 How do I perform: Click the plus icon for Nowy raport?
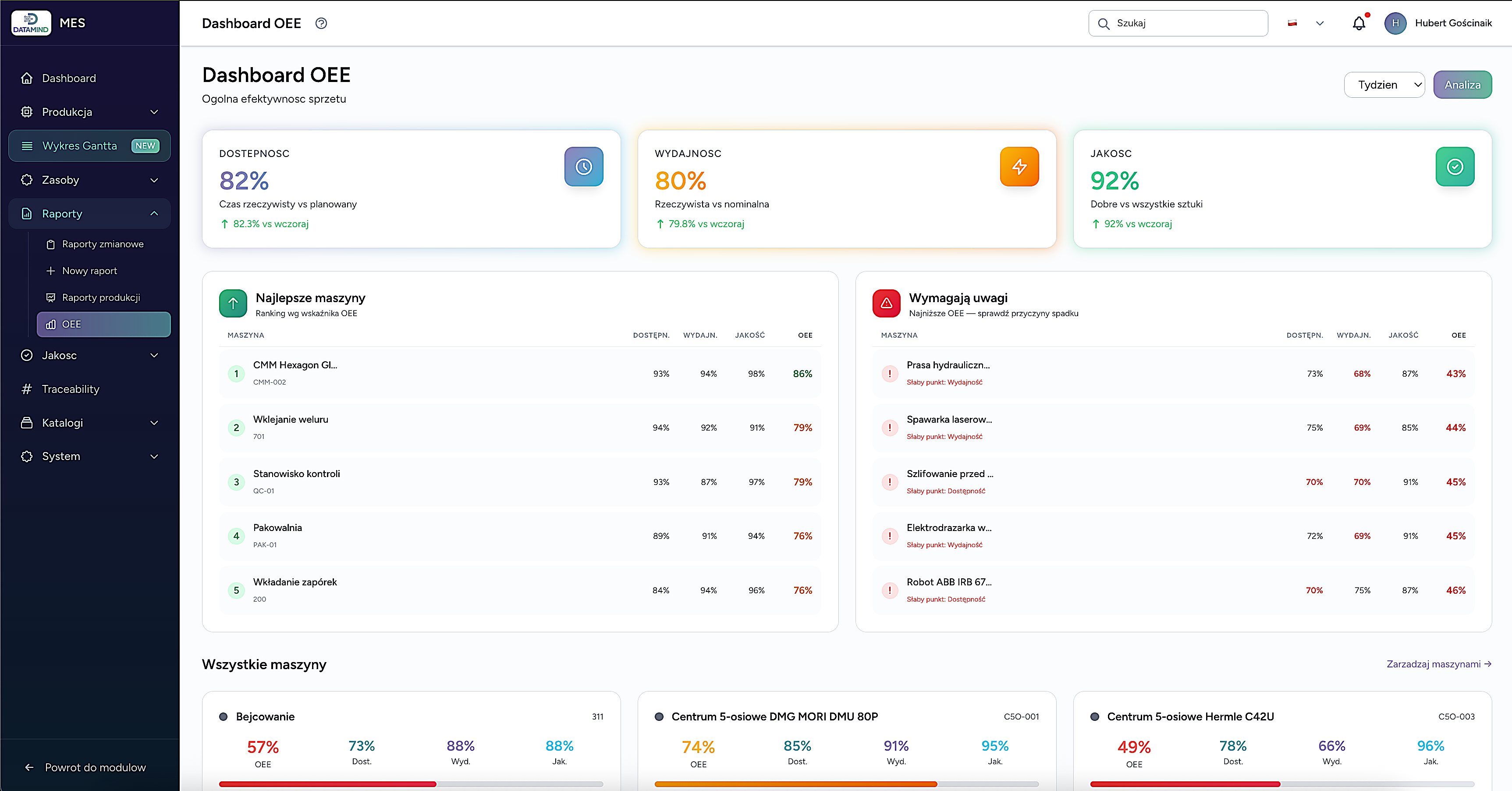(x=50, y=271)
